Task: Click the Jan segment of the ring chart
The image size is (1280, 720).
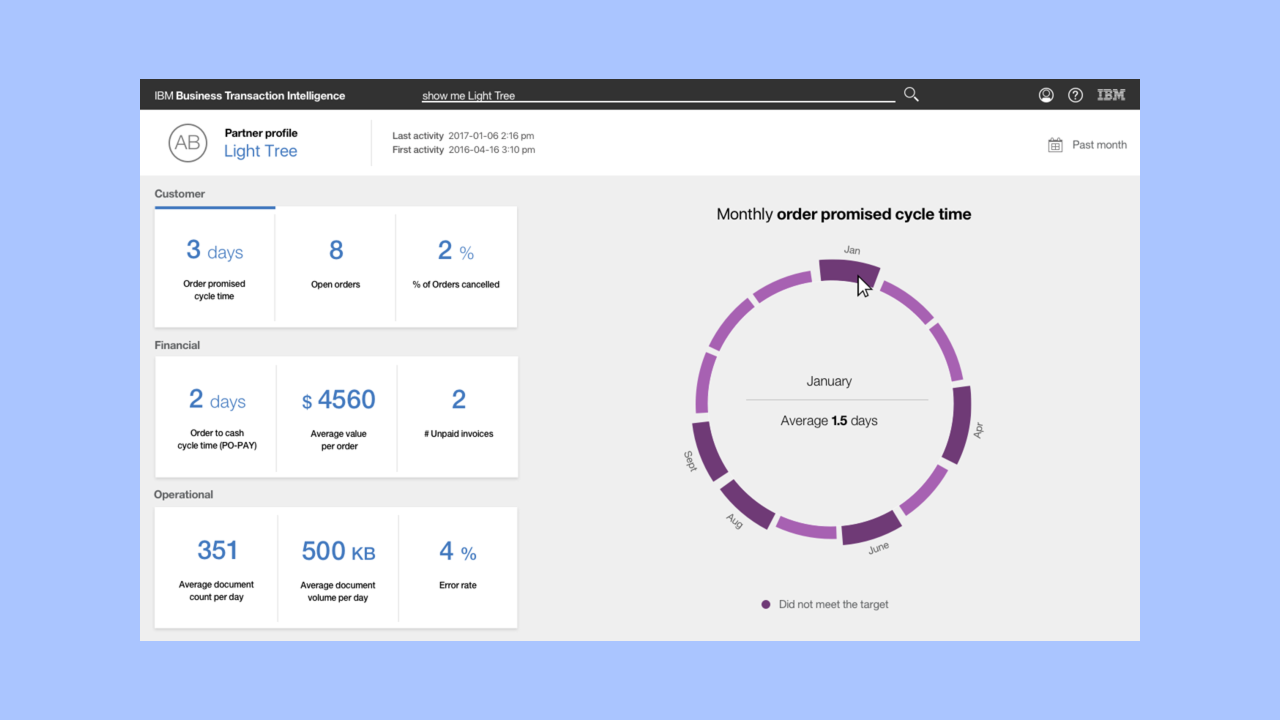Action: pyautogui.click(x=849, y=271)
